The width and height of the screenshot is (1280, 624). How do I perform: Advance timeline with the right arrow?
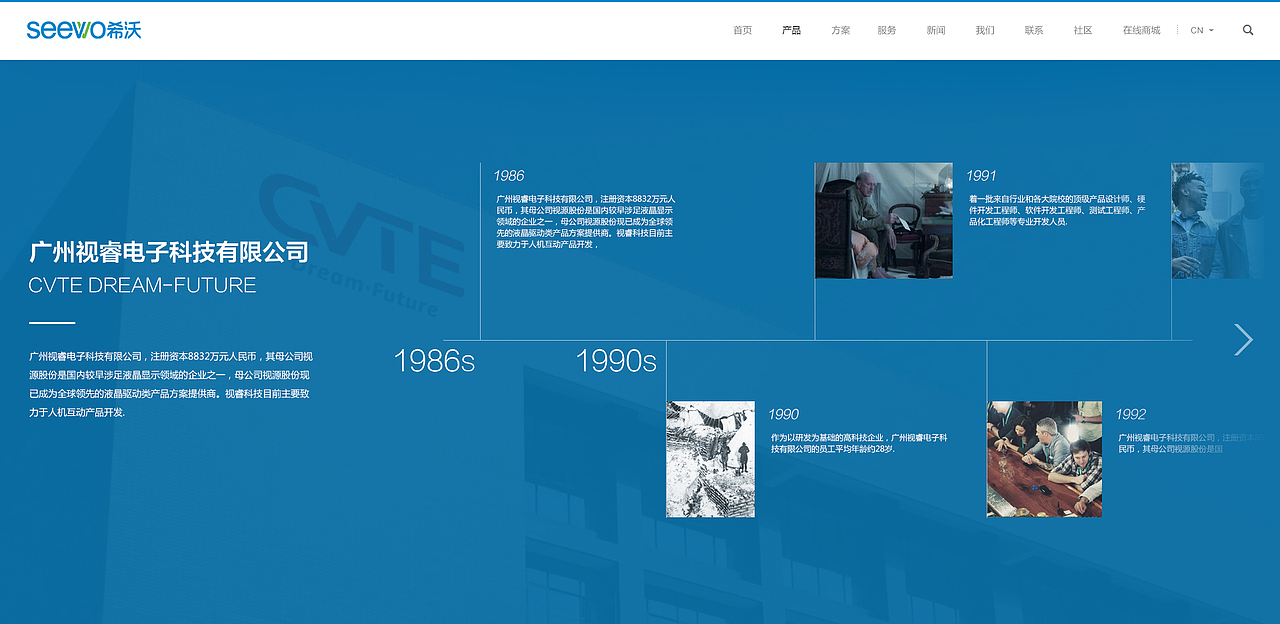click(x=1243, y=340)
